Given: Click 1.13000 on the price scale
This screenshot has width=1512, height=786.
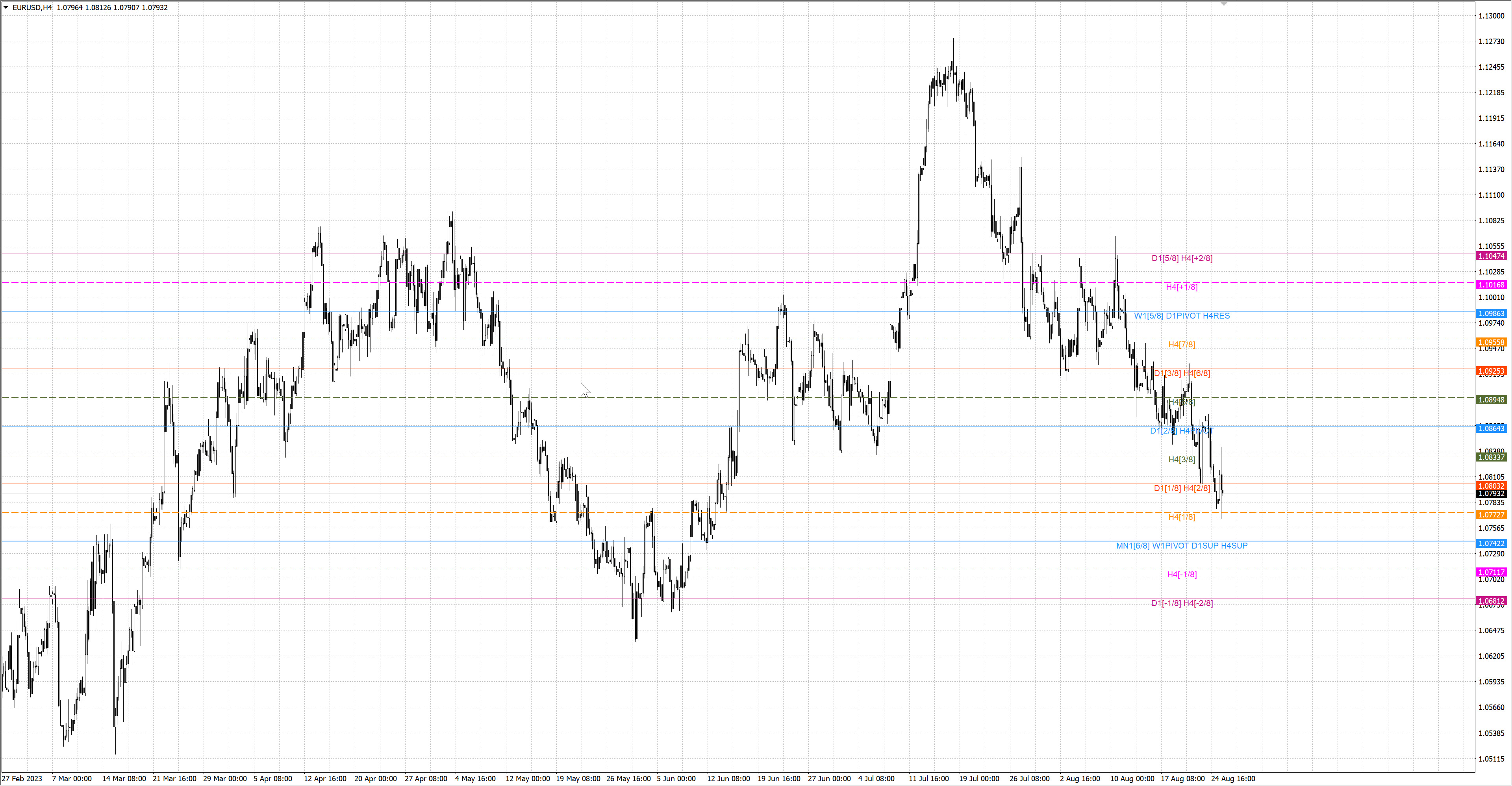Looking at the screenshot, I should point(1491,16).
